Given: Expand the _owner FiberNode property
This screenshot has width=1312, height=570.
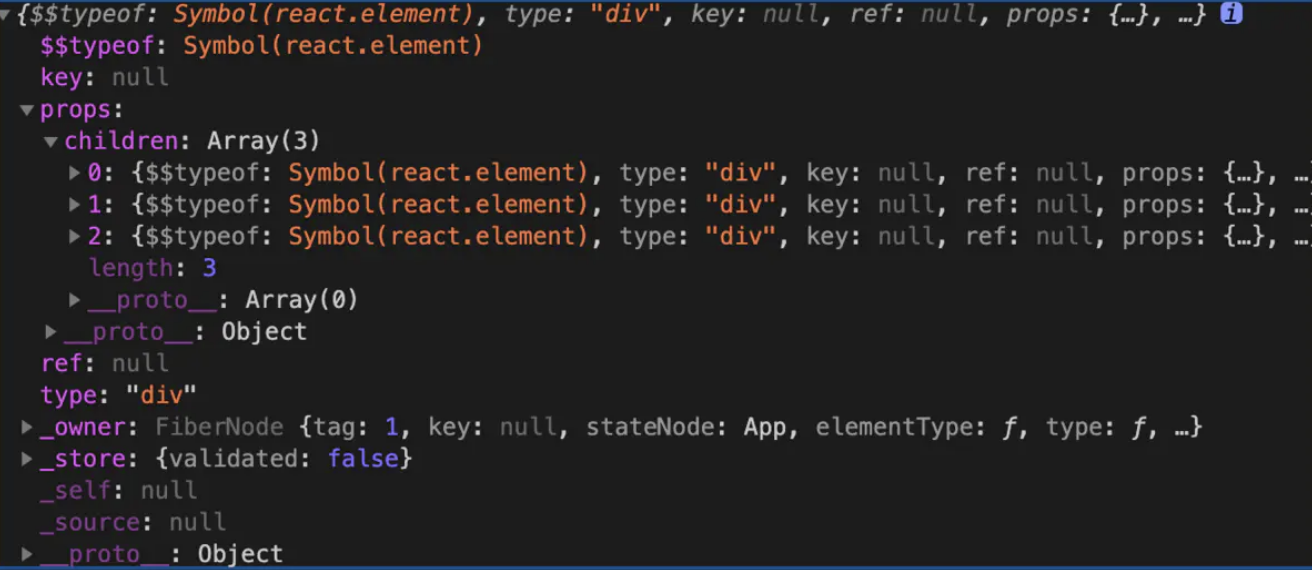Looking at the screenshot, I should click(x=27, y=428).
